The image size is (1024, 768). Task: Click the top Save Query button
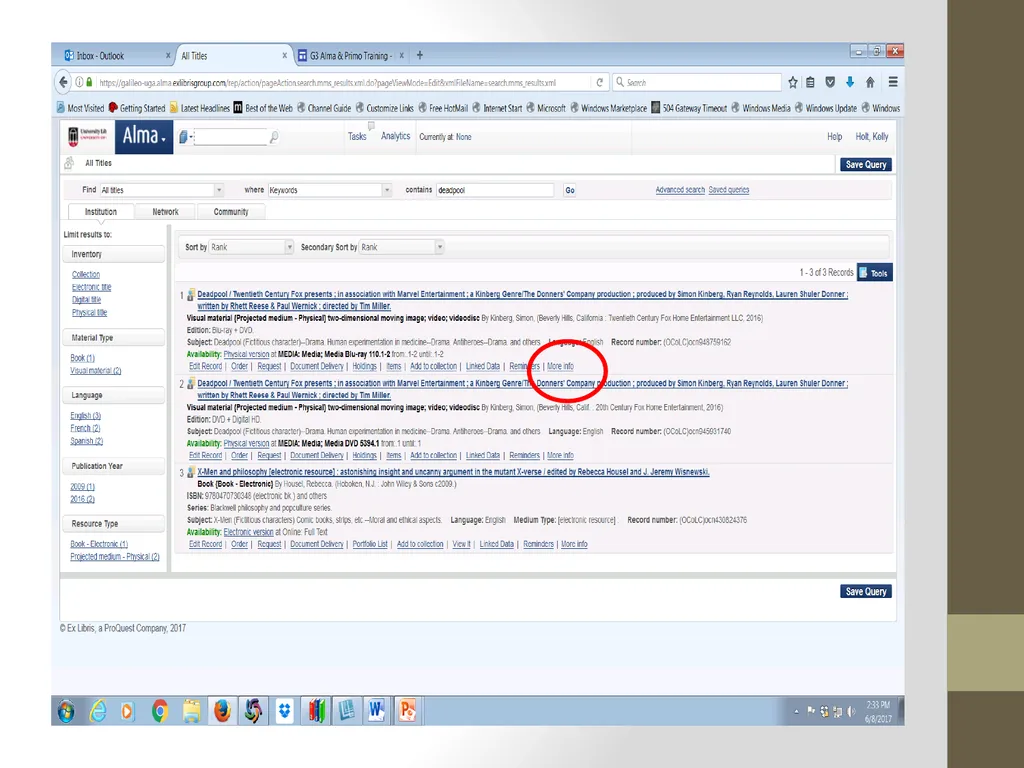click(865, 165)
